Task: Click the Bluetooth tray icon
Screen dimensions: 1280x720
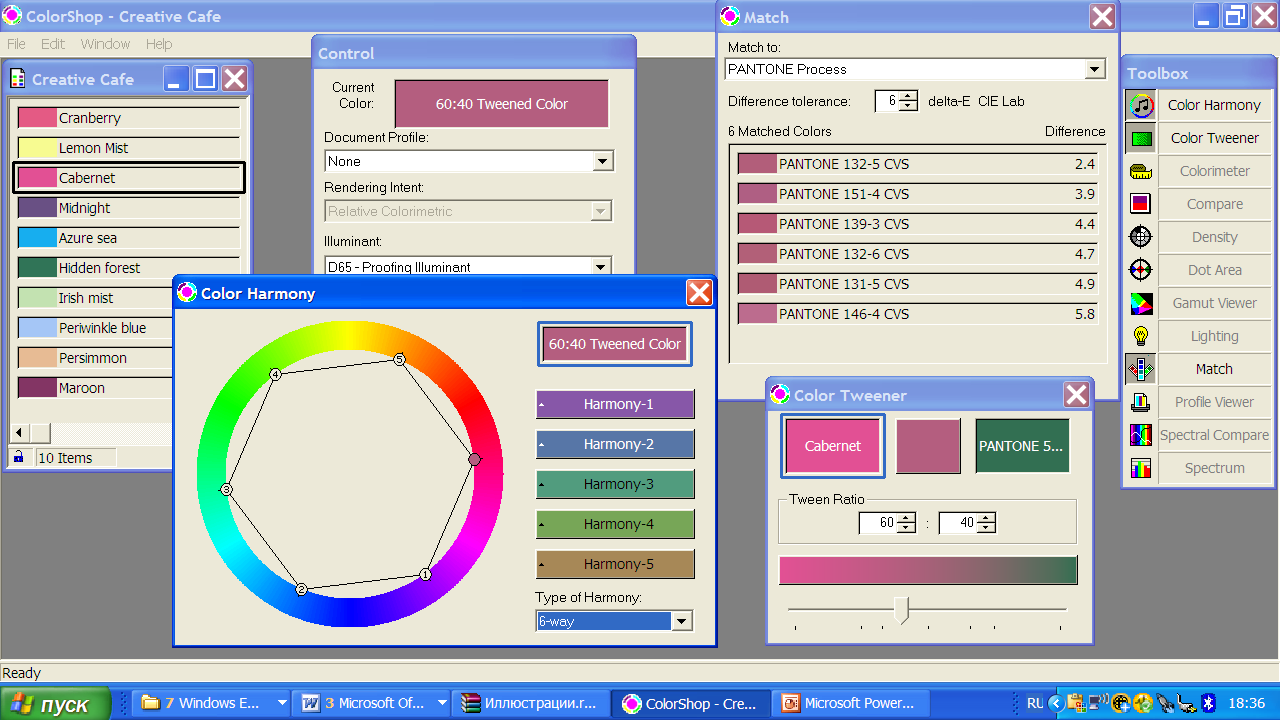Action: click(x=1208, y=703)
